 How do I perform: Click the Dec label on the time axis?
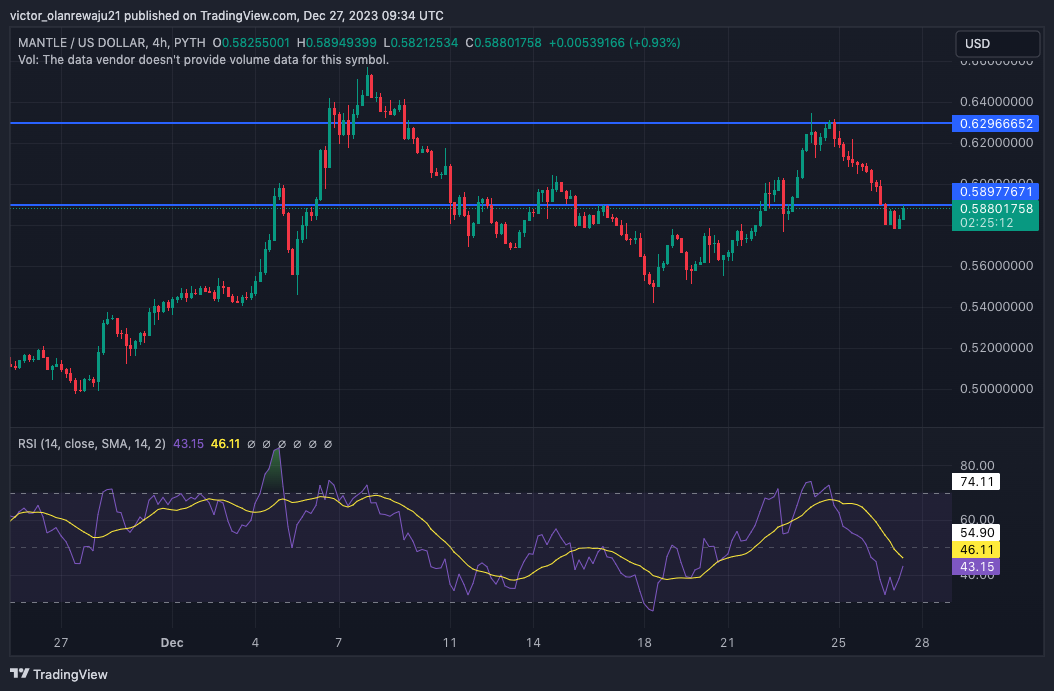tap(172, 643)
